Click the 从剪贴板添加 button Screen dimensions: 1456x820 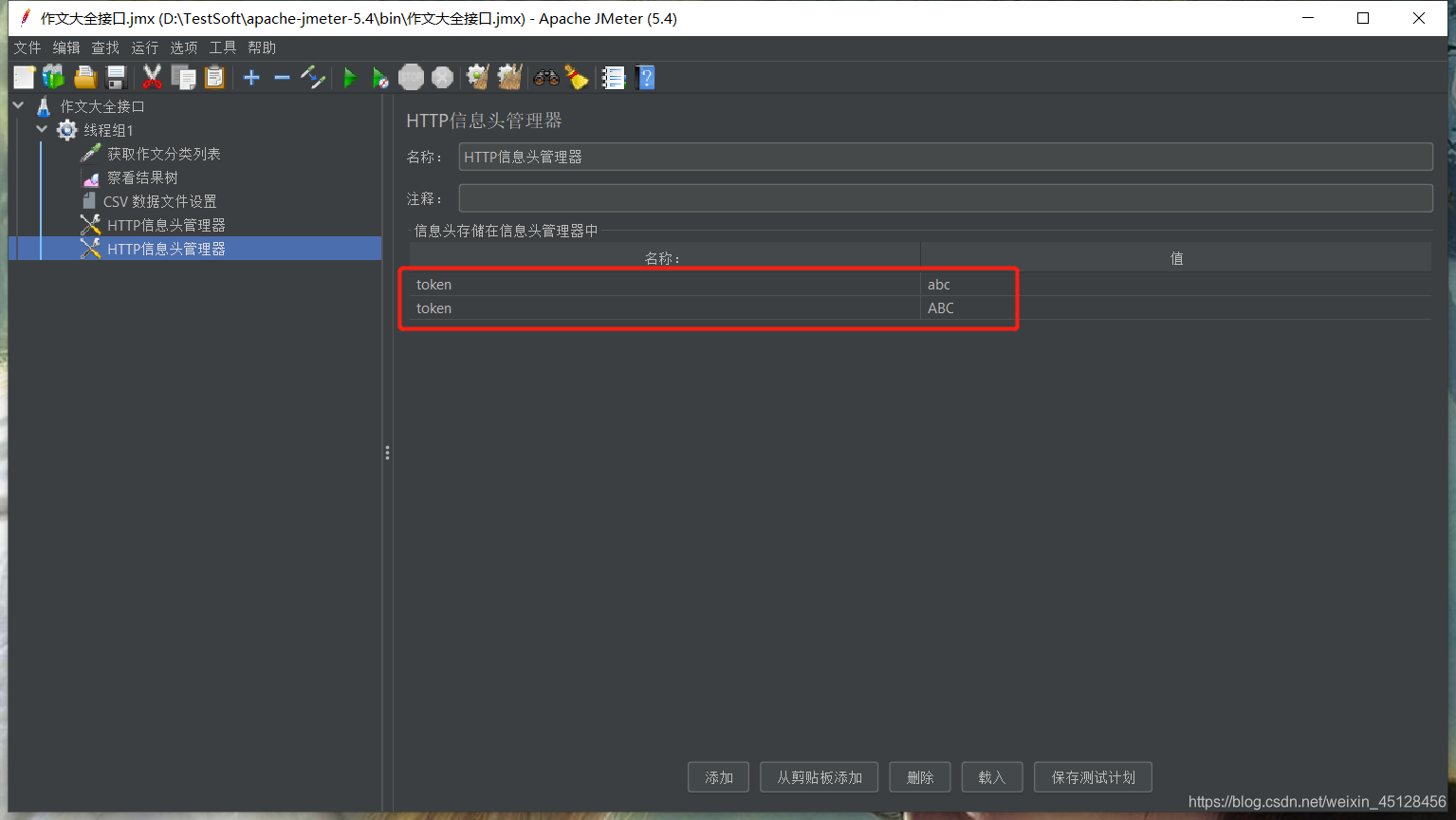820,777
